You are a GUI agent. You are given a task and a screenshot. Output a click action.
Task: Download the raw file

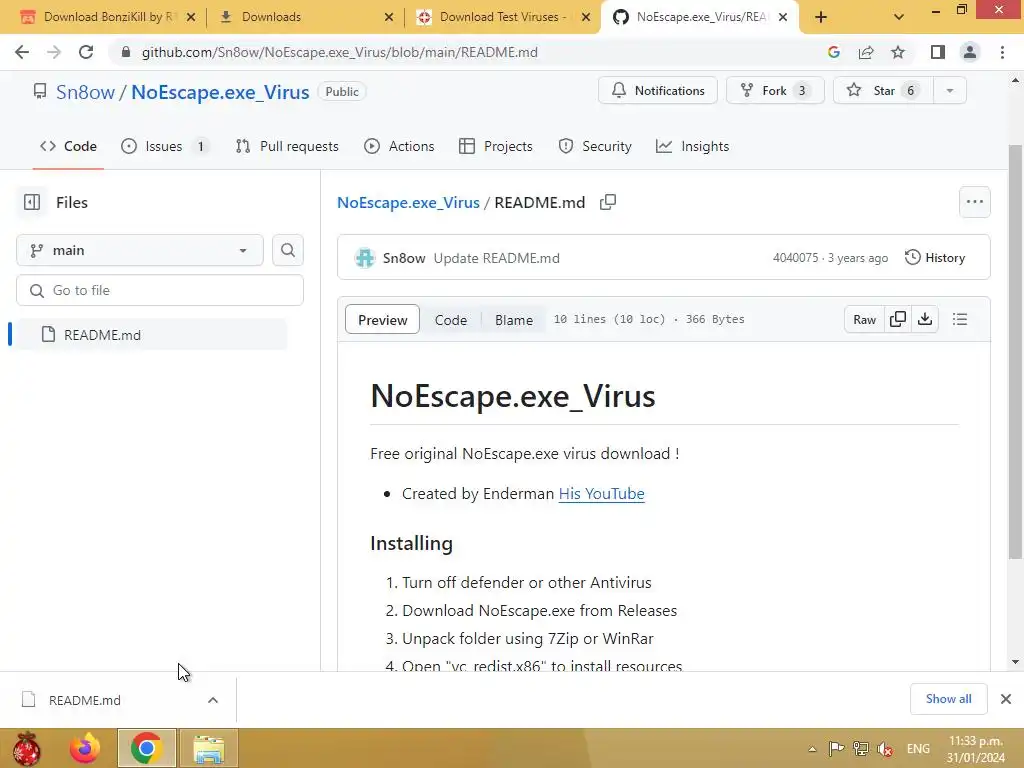coord(925,319)
